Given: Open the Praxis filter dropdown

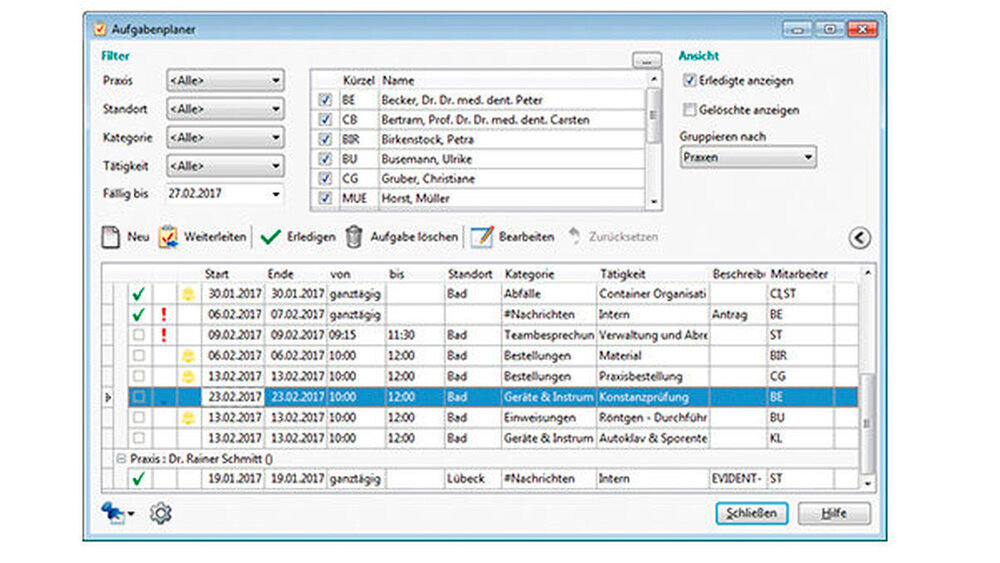Looking at the screenshot, I should coord(224,80).
